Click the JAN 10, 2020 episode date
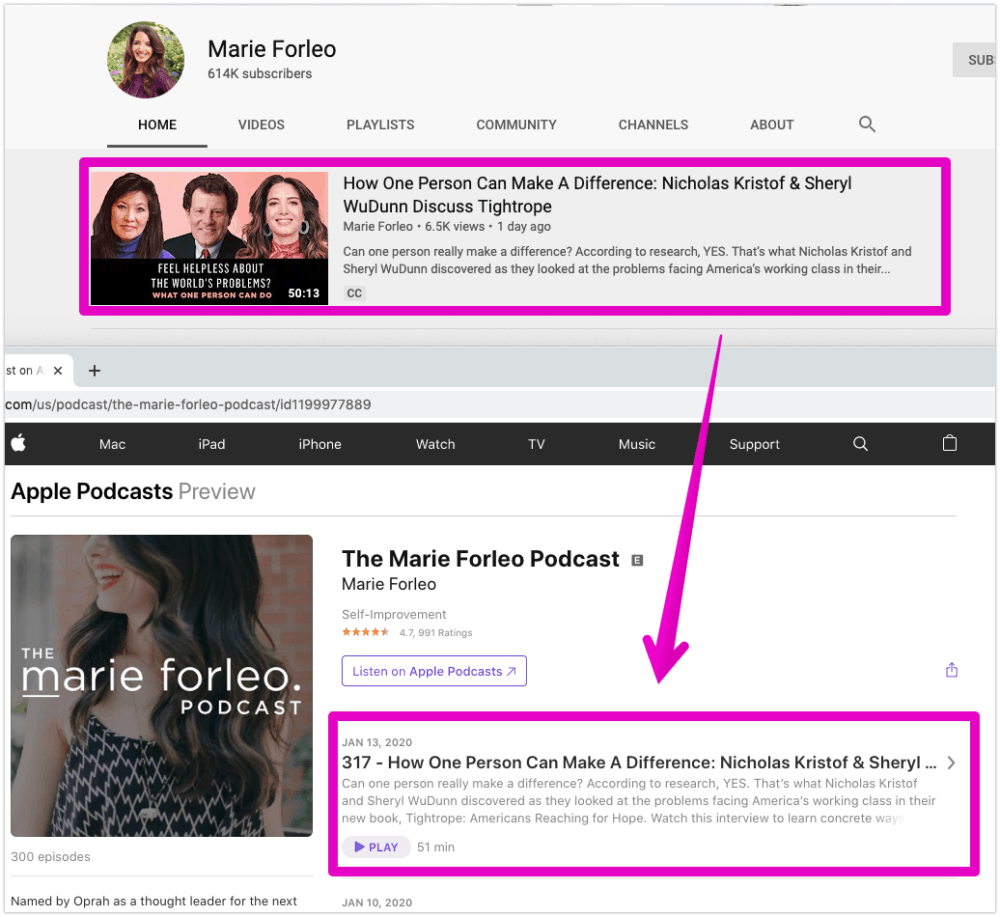This screenshot has width=1000, height=917. 377,902
